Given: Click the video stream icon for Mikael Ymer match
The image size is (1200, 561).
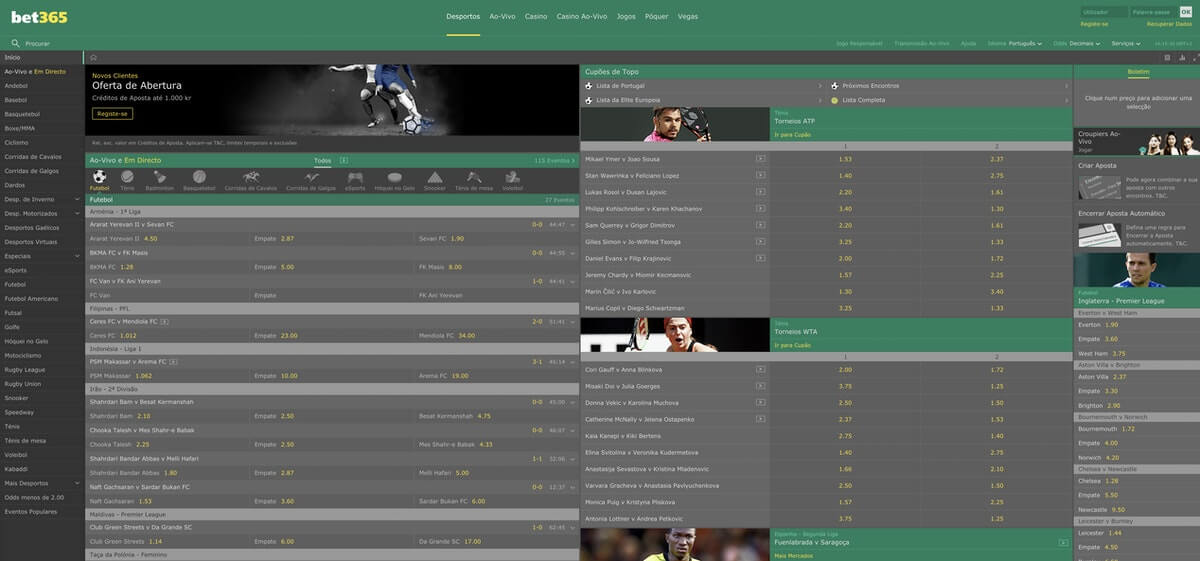Looking at the screenshot, I should point(760,159).
